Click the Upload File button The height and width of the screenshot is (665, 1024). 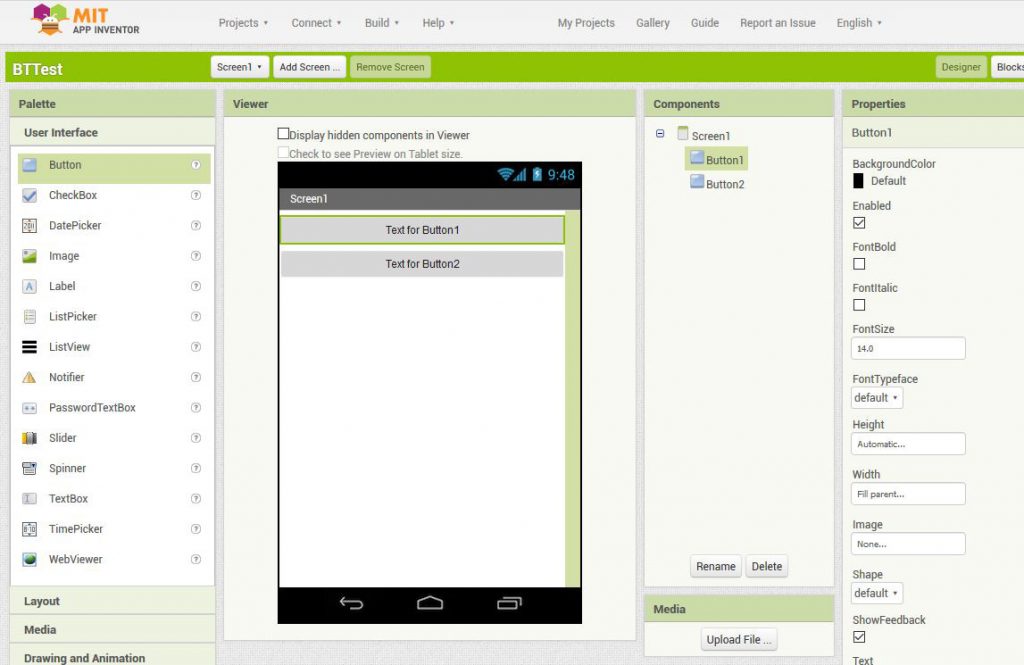point(739,640)
